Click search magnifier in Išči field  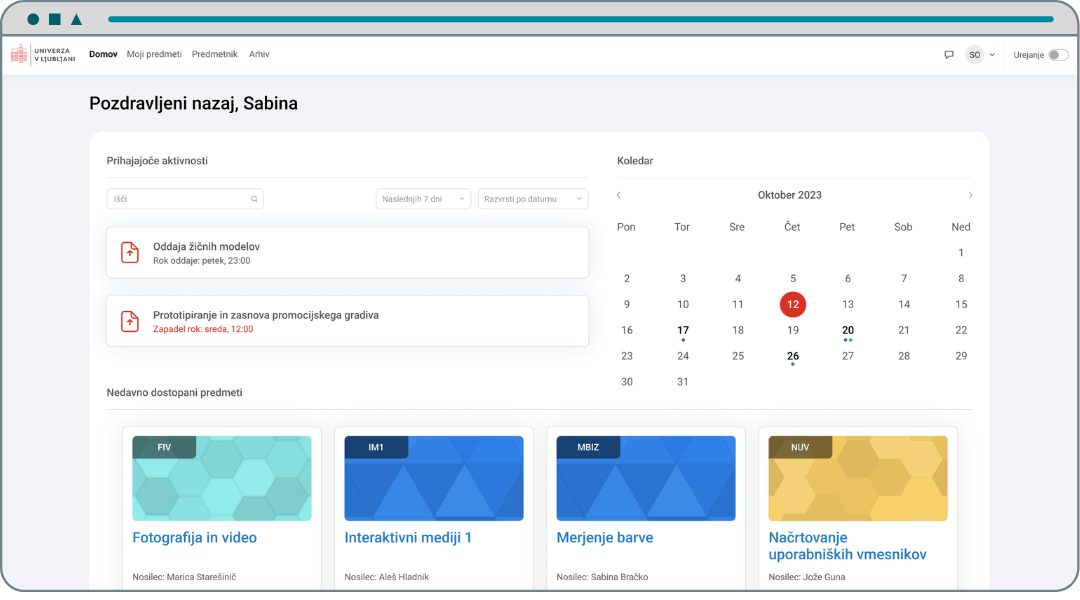[254, 199]
